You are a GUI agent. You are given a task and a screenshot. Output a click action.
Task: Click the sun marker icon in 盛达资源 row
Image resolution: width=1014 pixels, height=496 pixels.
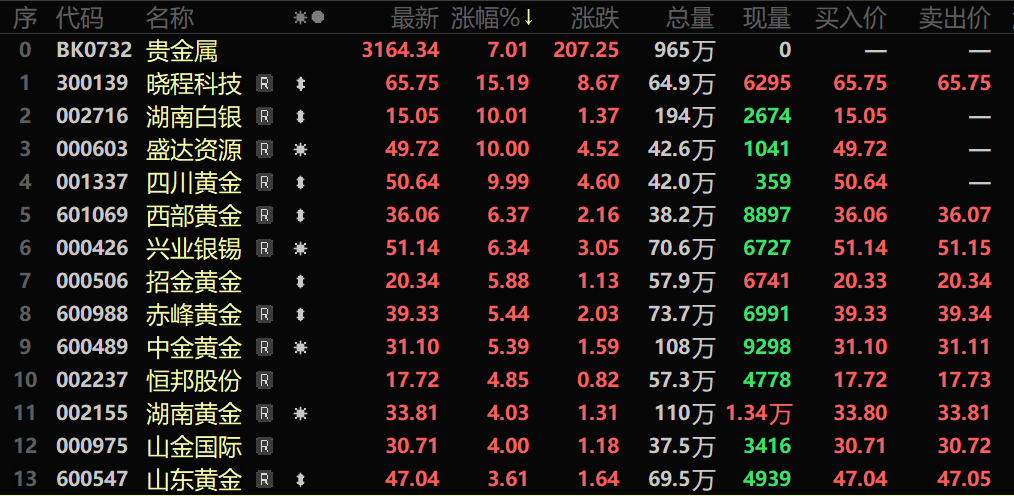coord(300,149)
